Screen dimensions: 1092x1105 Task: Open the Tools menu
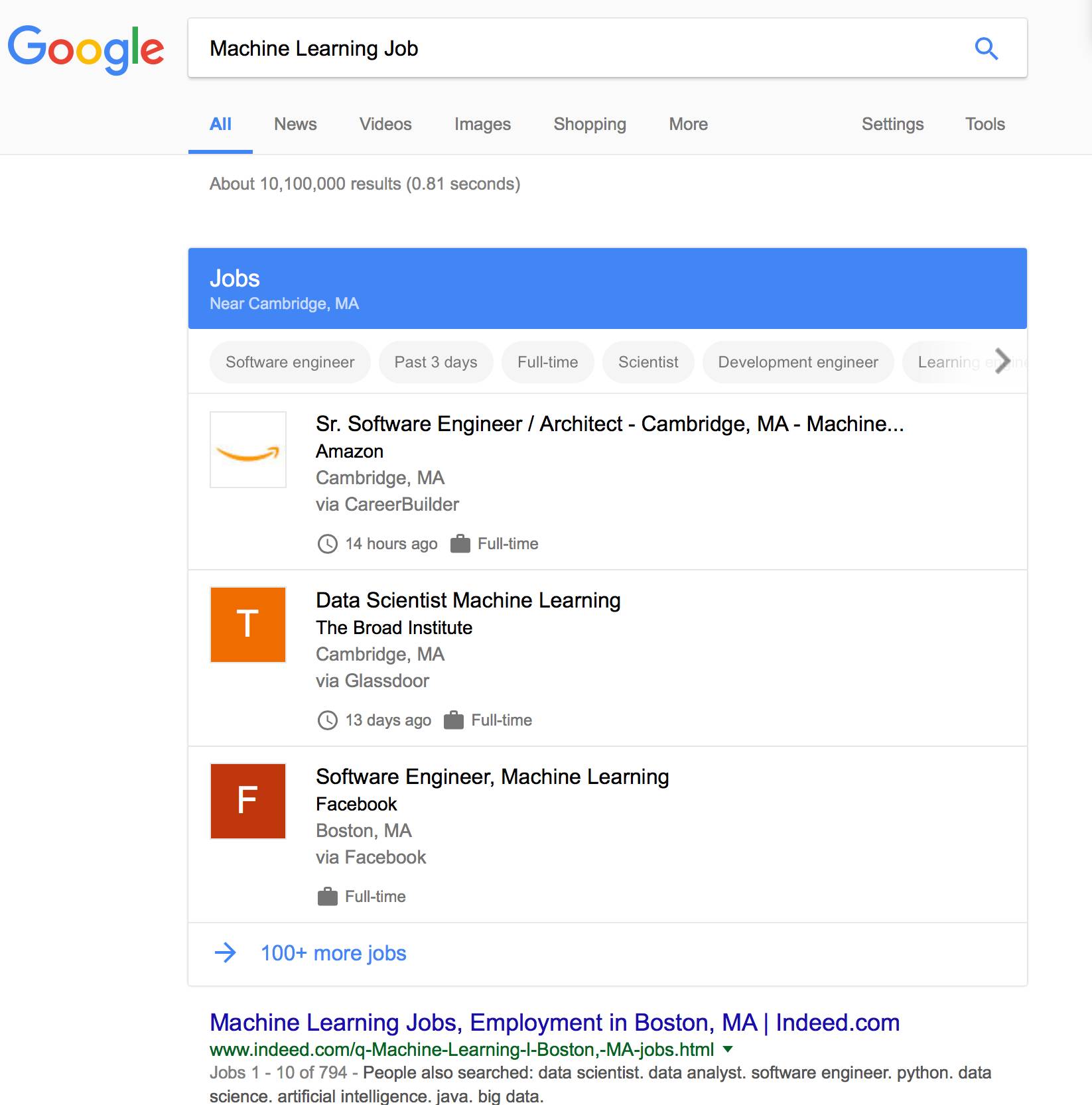[x=985, y=124]
